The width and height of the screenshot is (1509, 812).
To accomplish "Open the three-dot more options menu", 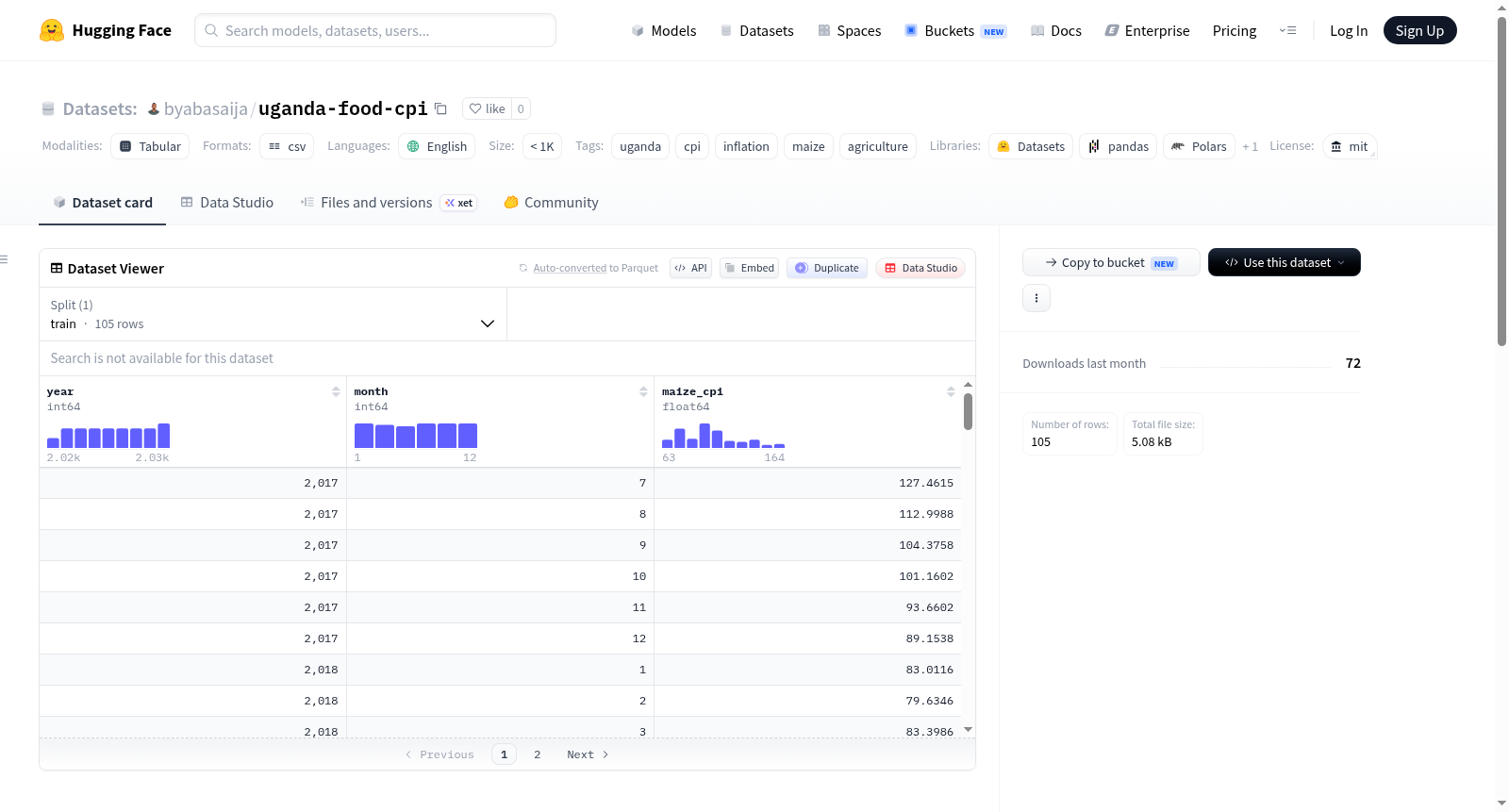I will pyautogui.click(x=1036, y=298).
